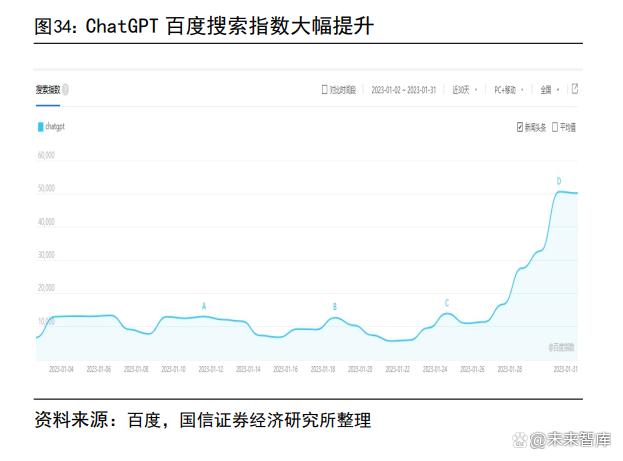Open the 全国 region dropdown

(549, 90)
